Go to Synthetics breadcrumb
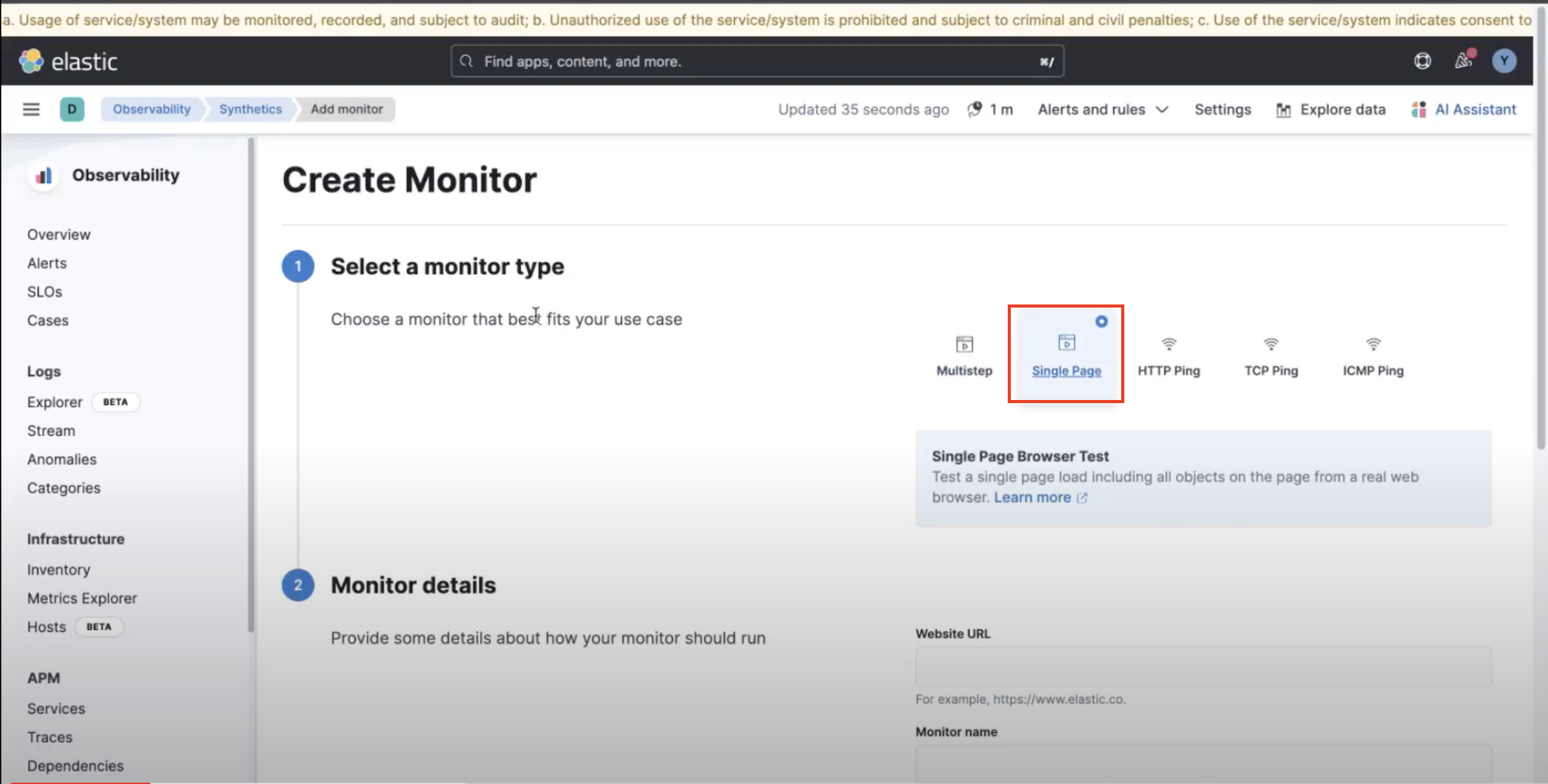 [250, 109]
